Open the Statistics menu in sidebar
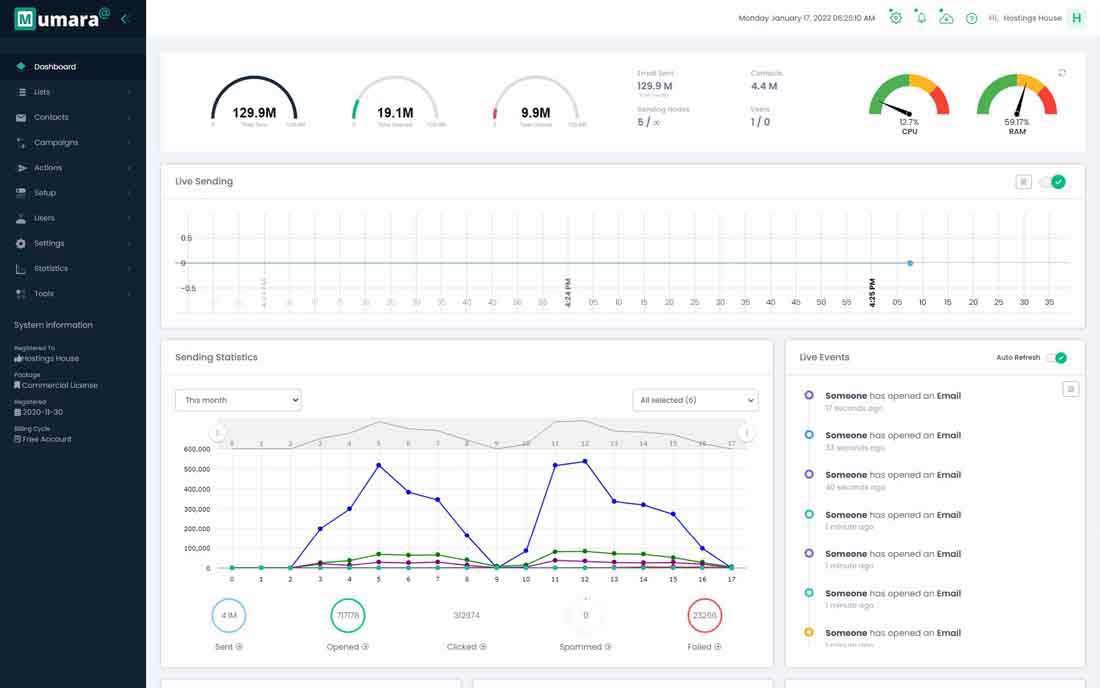This screenshot has width=1100, height=688. 51,269
